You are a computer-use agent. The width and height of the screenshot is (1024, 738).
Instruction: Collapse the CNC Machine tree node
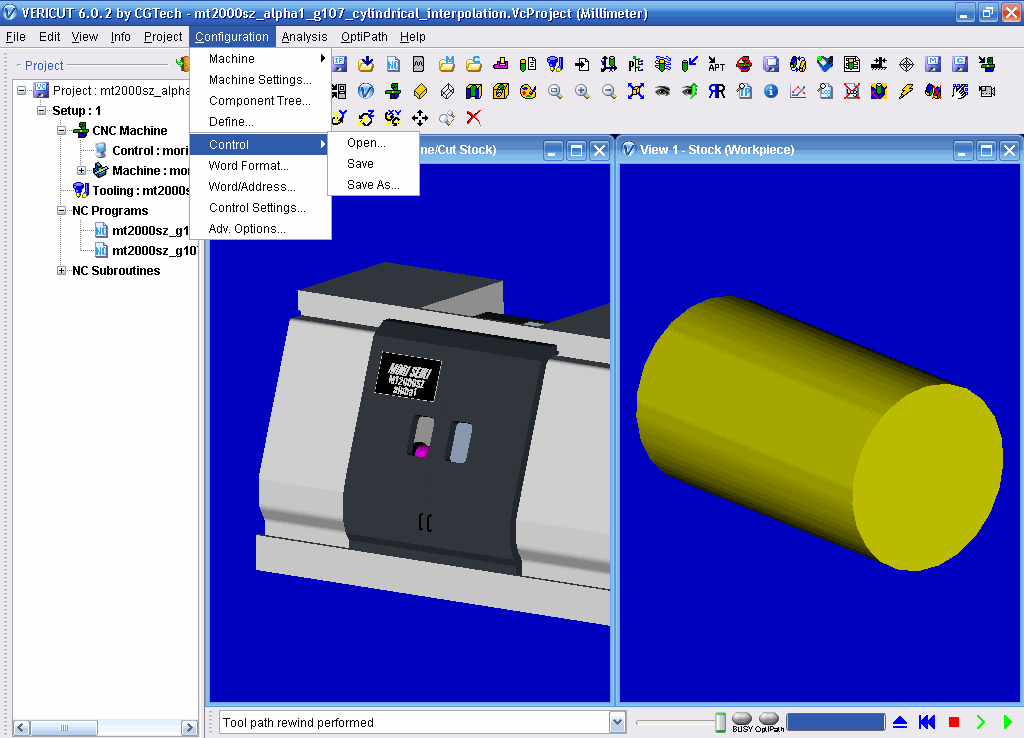61,130
